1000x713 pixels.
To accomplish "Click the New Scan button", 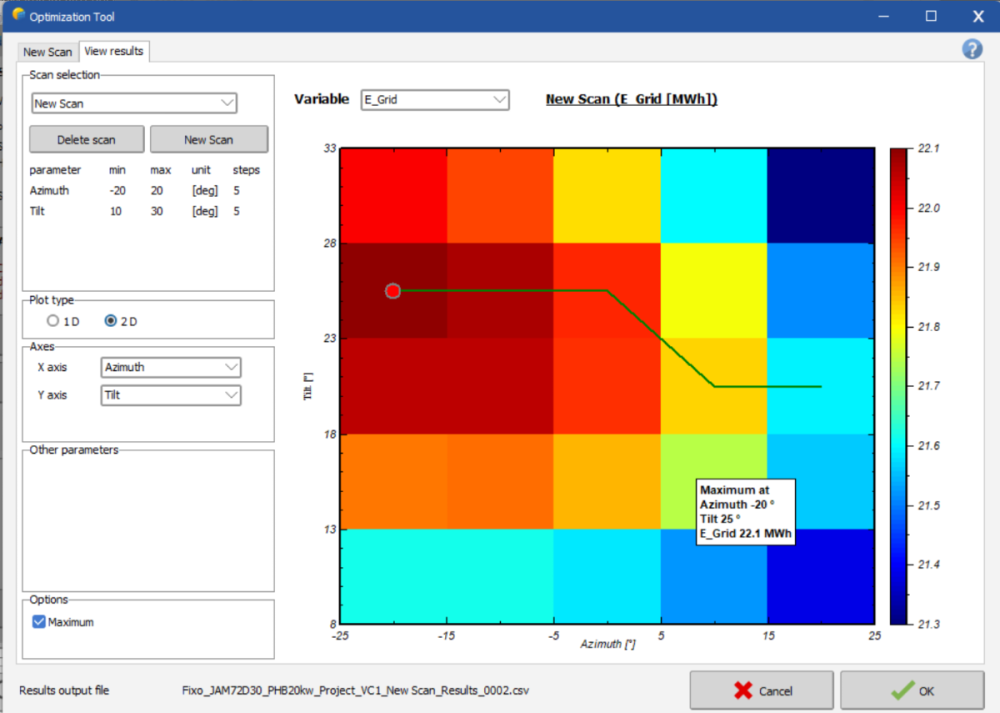I will pos(208,139).
